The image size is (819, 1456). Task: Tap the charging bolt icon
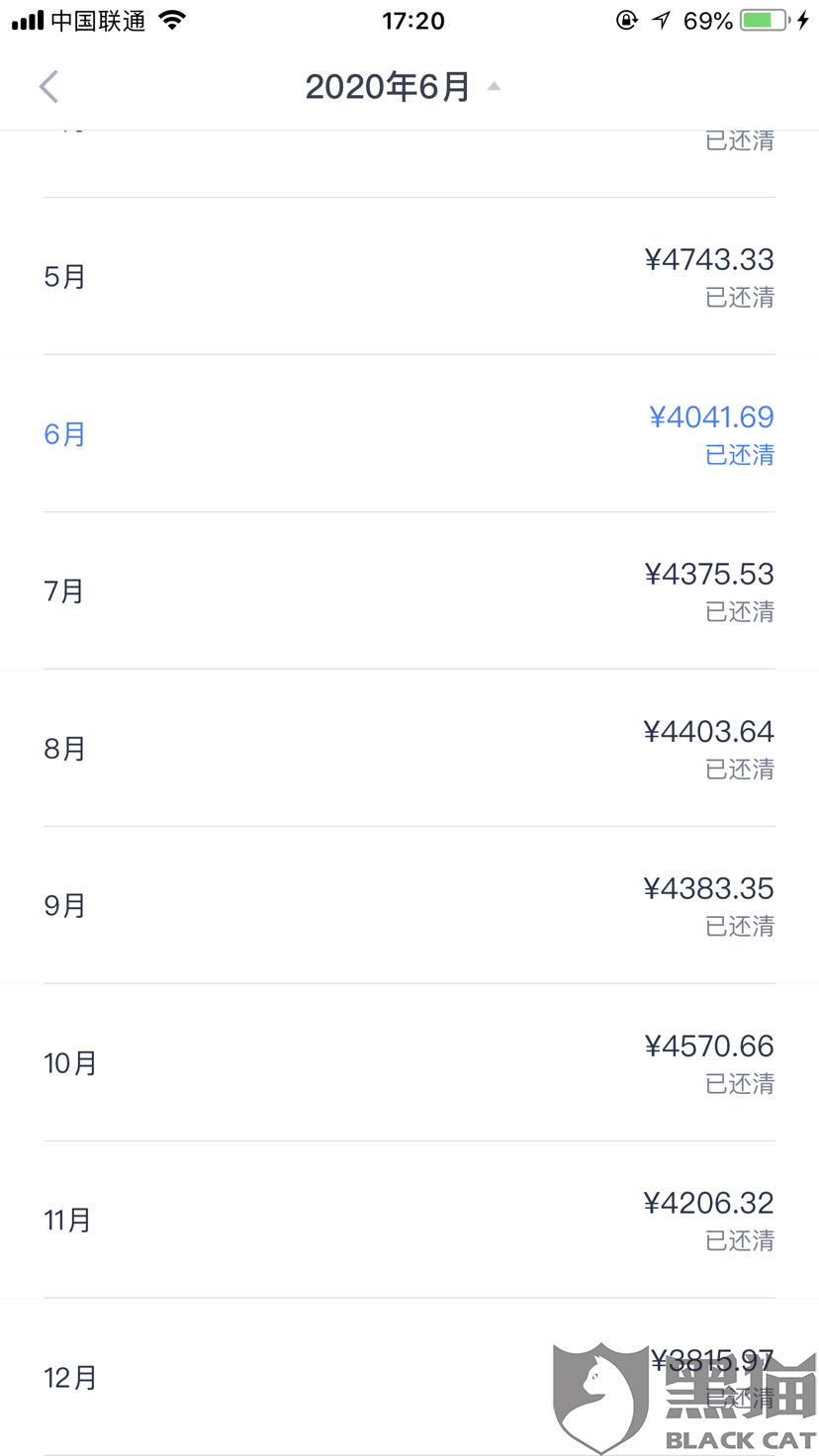click(x=803, y=20)
